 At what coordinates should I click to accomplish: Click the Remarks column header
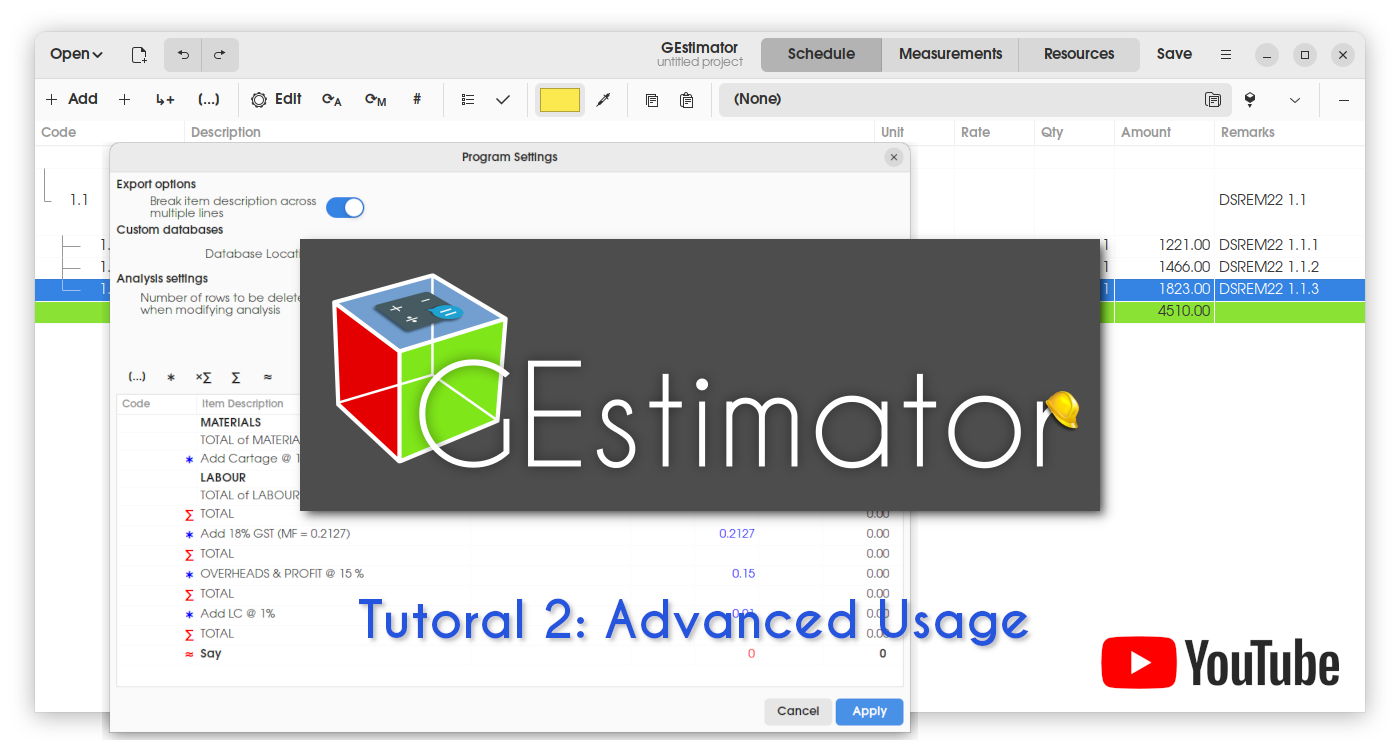pos(1290,132)
